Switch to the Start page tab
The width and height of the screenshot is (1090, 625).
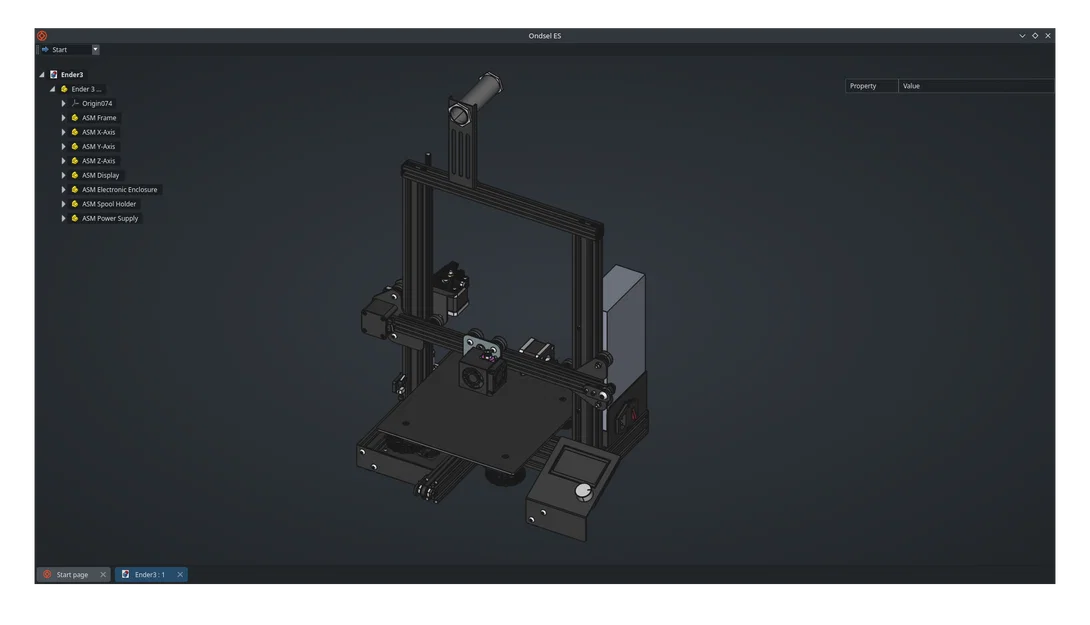click(x=72, y=574)
